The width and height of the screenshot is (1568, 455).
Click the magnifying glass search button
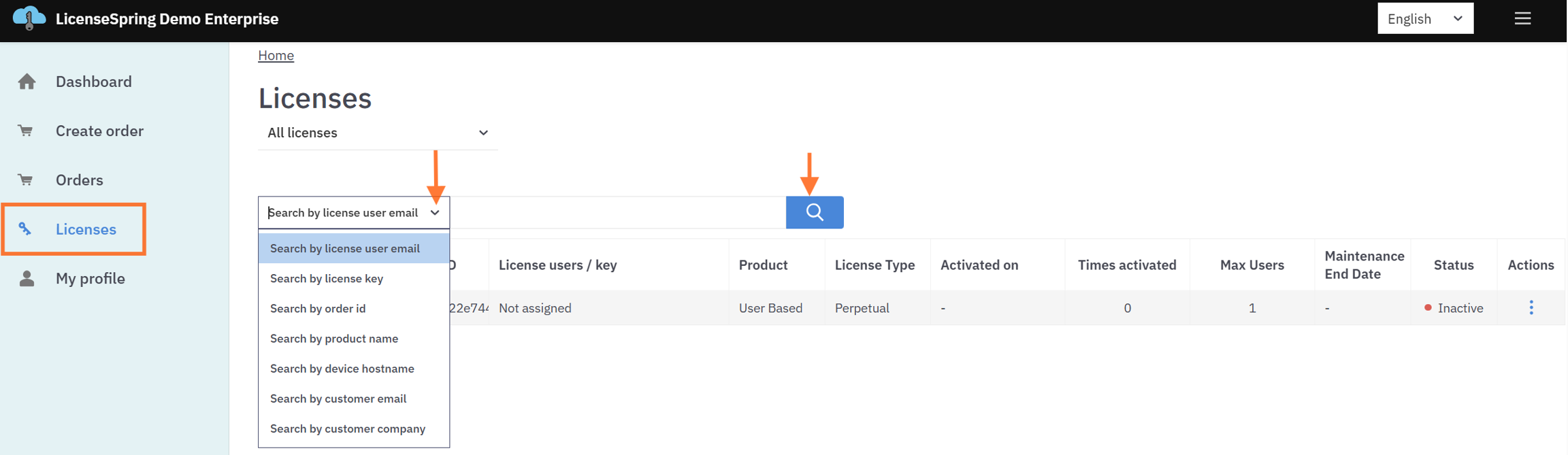(x=814, y=212)
